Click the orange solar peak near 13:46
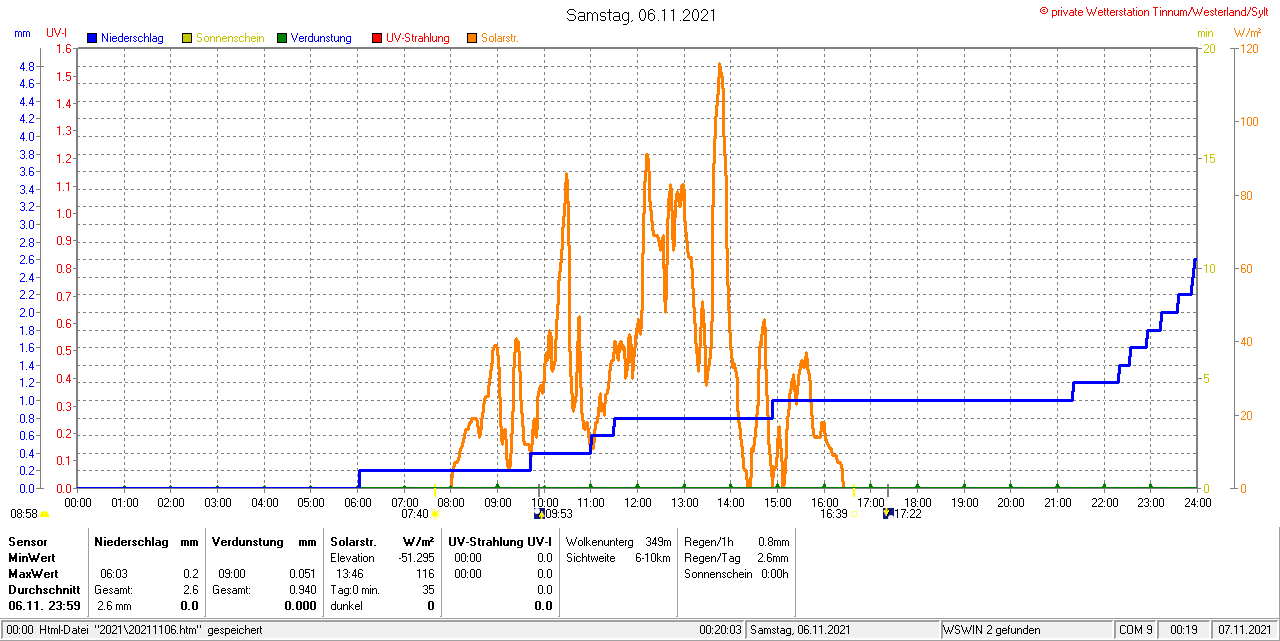 (x=719, y=66)
